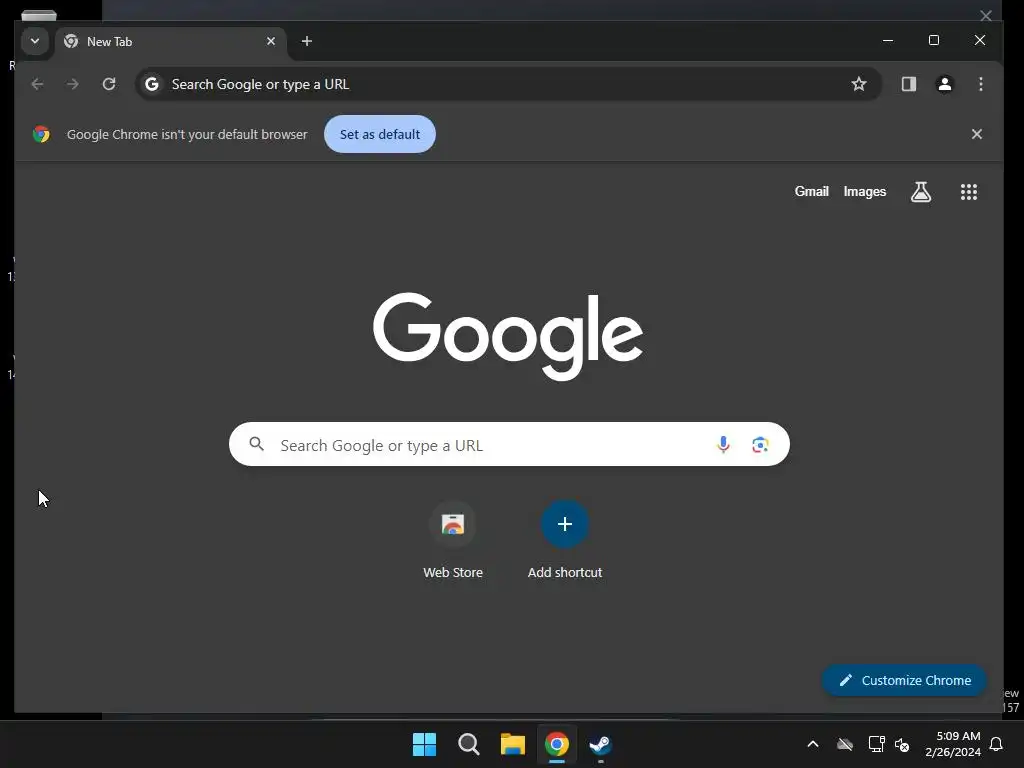Screen dimensions: 1024x768
Task: Bookmark this tab with star icon
Action: [859, 84]
